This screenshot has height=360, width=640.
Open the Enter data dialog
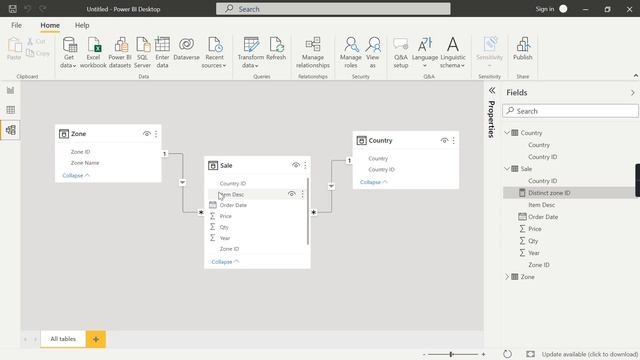pyautogui.click(x=162, y=53)
